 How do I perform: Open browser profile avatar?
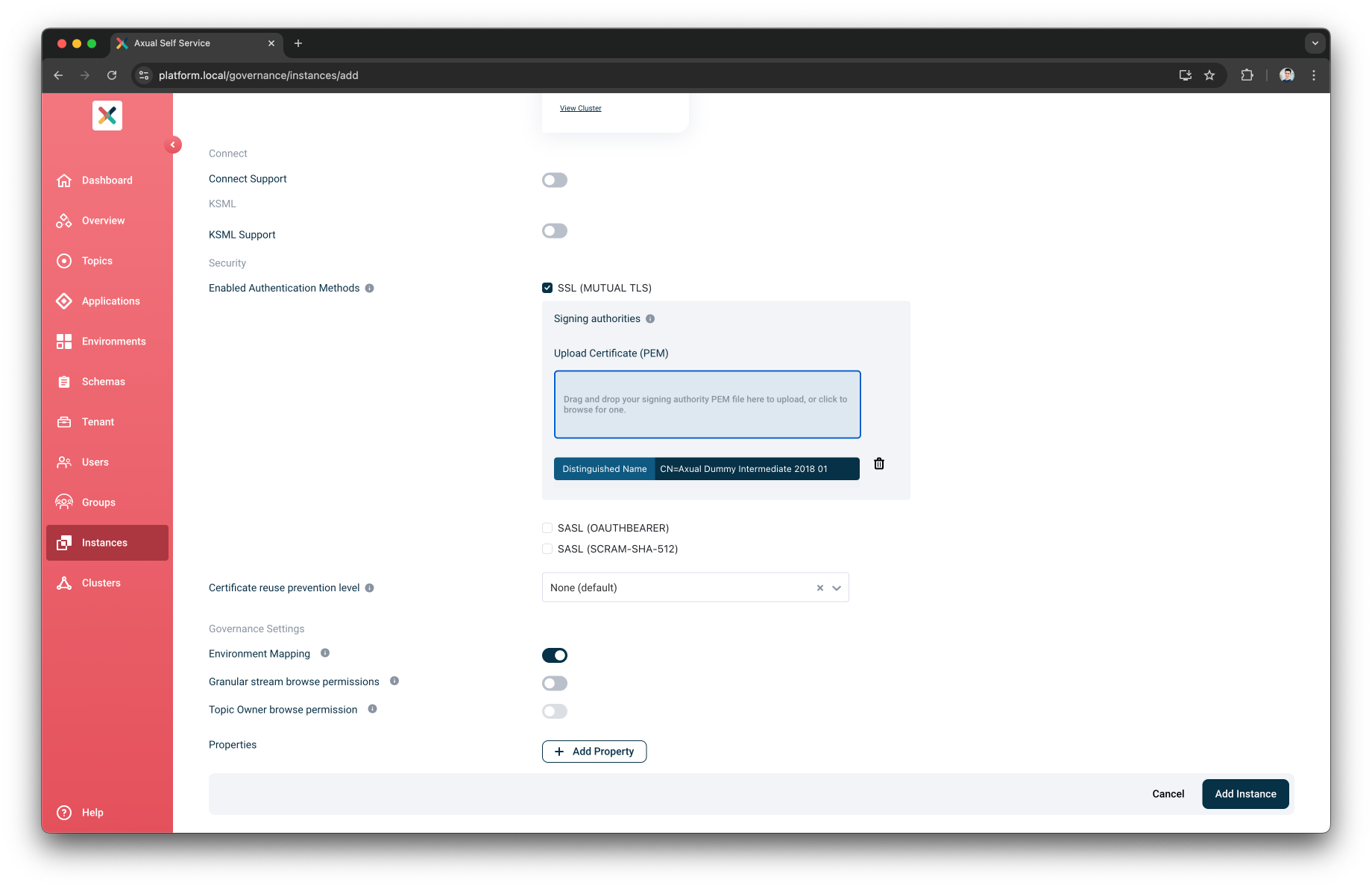[x=1287, y=75]
